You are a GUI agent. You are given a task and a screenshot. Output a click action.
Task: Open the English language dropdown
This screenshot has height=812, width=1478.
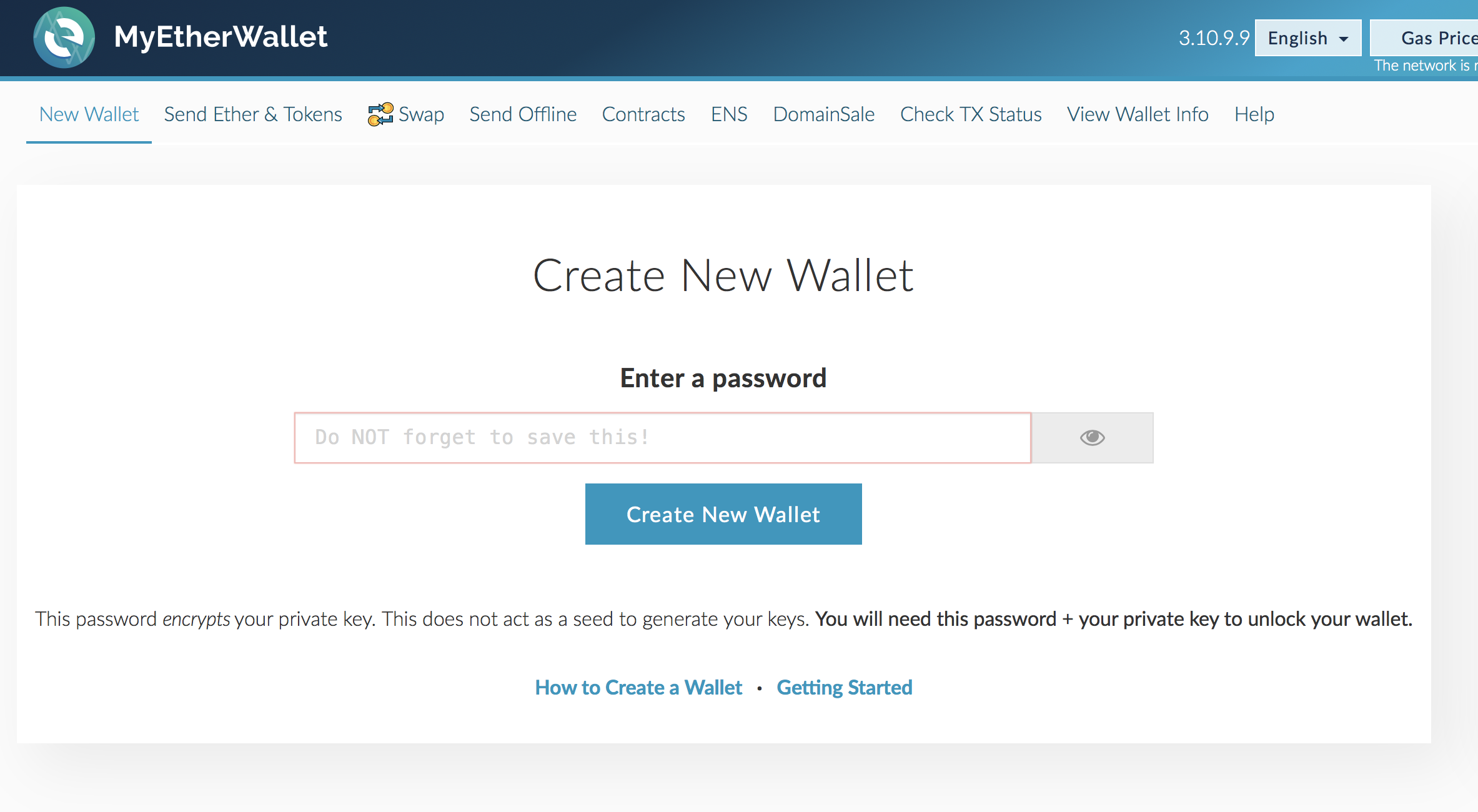pyautogui.click(x=1306, y=38)
